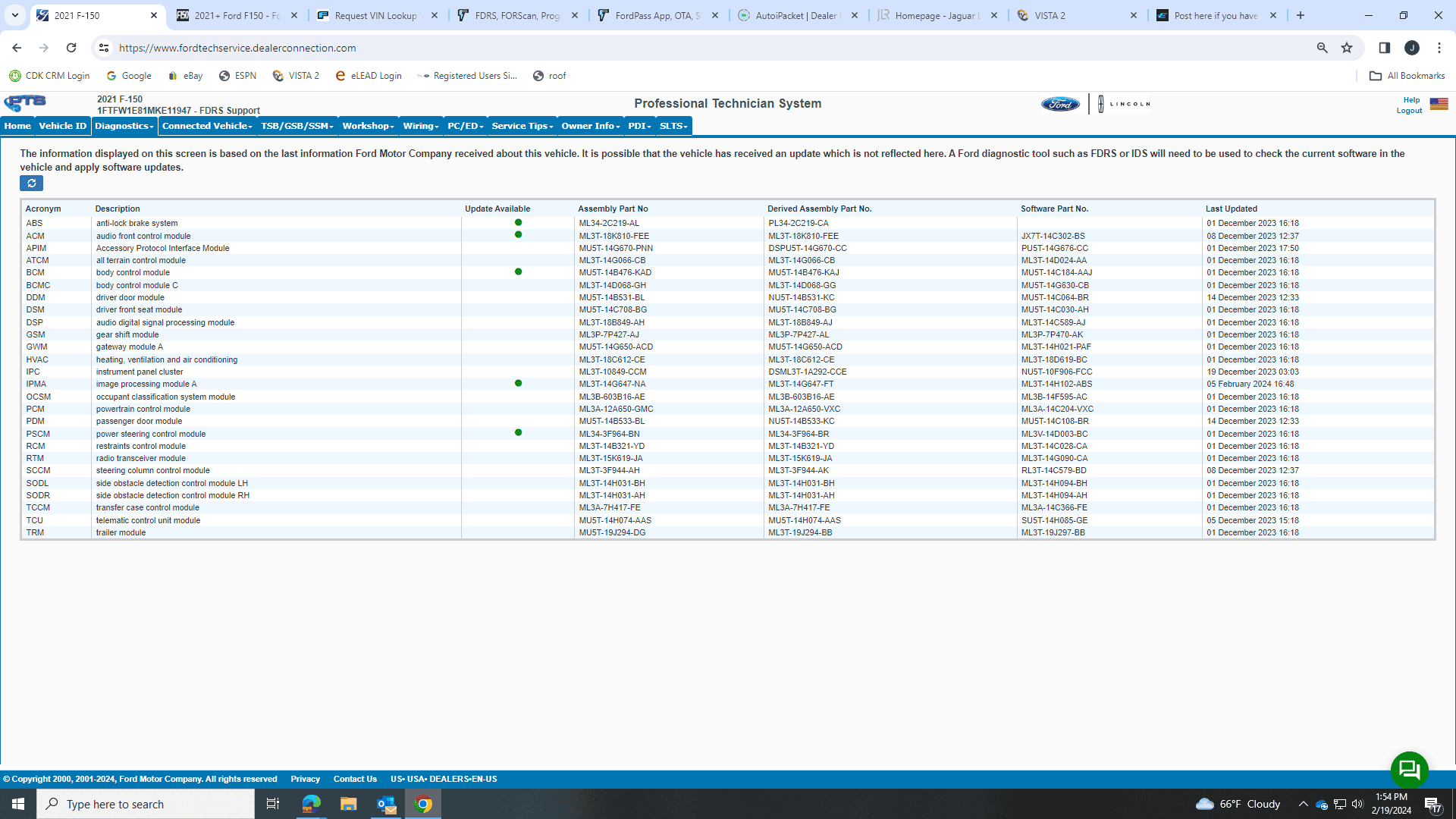Open the Contact Us footer link
The height and width of the screenshot is (819, 1456).
point(355,779)
